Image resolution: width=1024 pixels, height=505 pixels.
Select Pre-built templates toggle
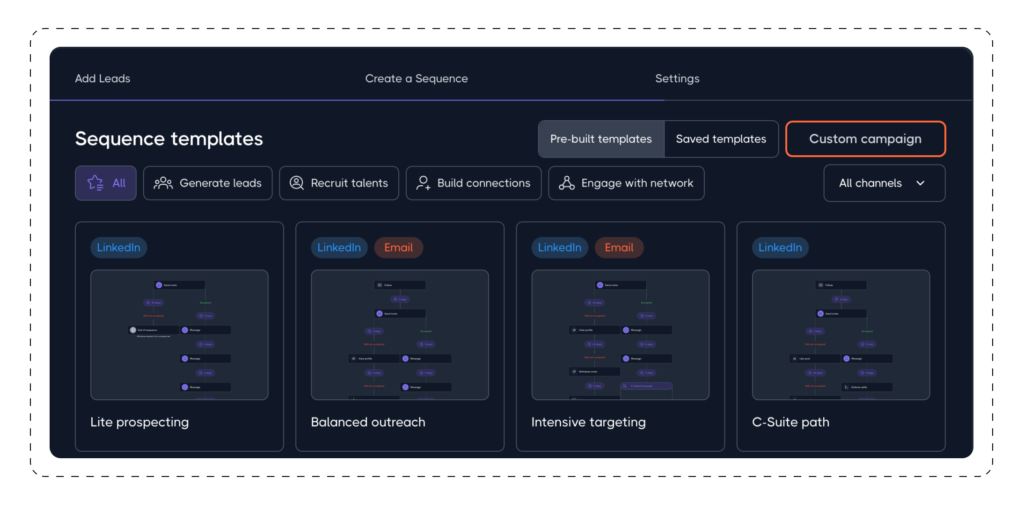click(601, 139)
